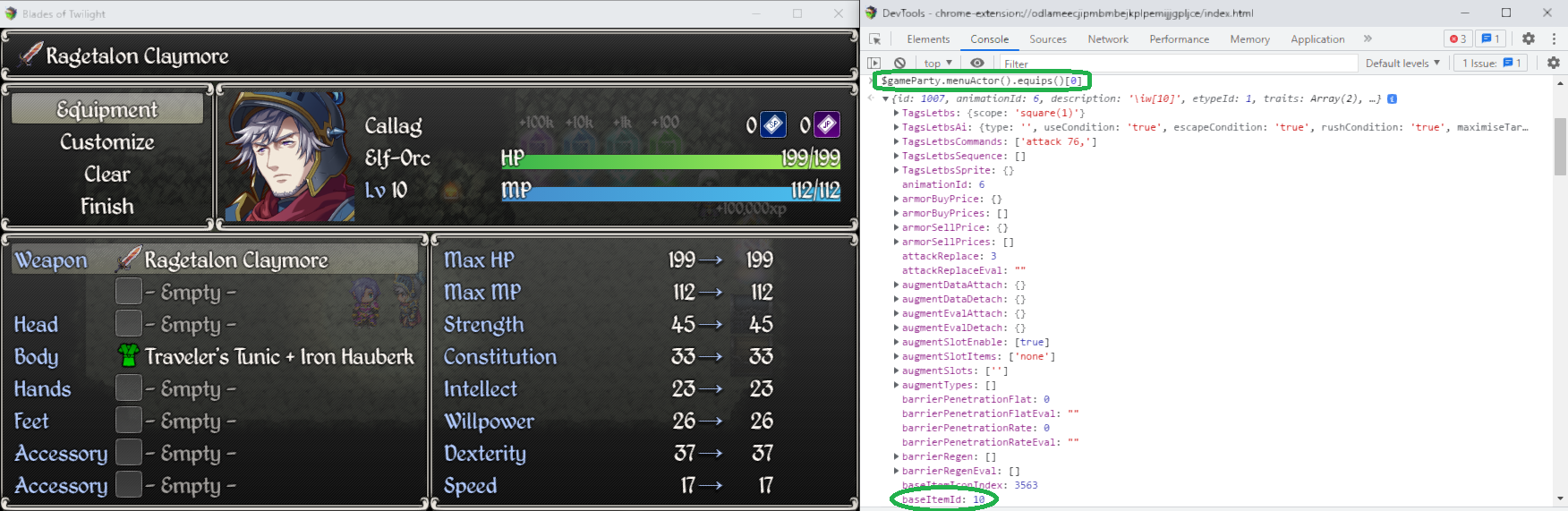
Task: Click the console vertical scrollbar thumb
Action: [1561, 147]
